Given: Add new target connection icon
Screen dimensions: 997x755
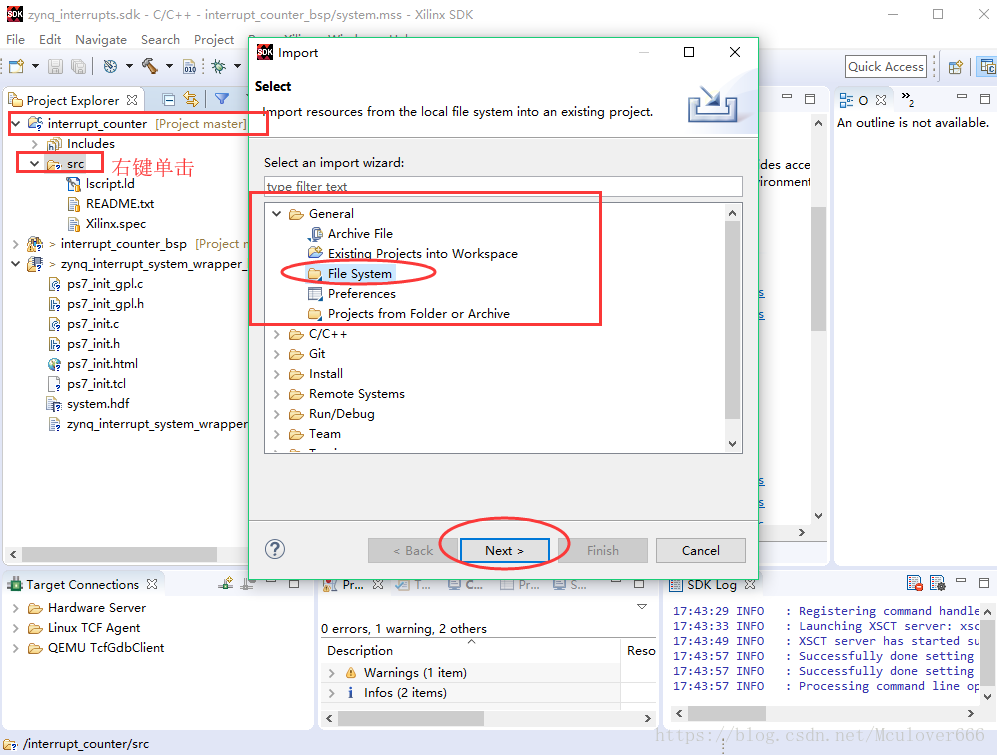Looking at the screenshot, I should click(226, 583).
